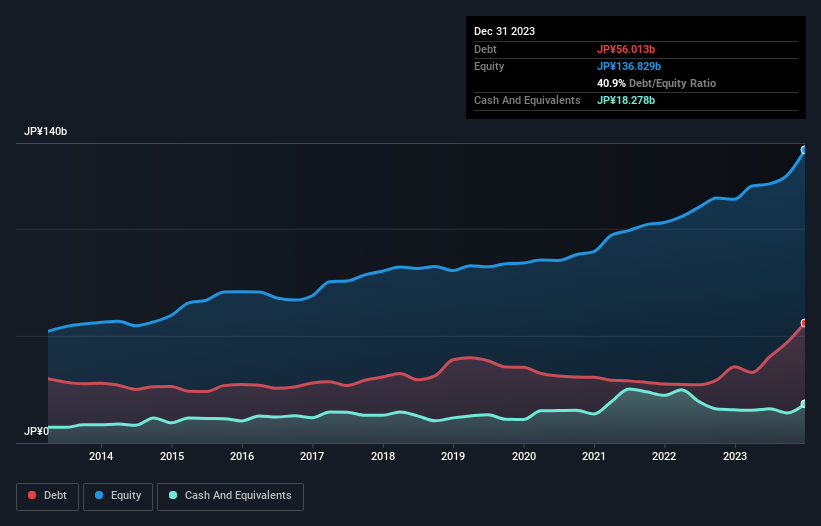Click the 40.9% Debt/Equity Ratio text
Viewport: 821px width, 526px height.
pos(656,83)
